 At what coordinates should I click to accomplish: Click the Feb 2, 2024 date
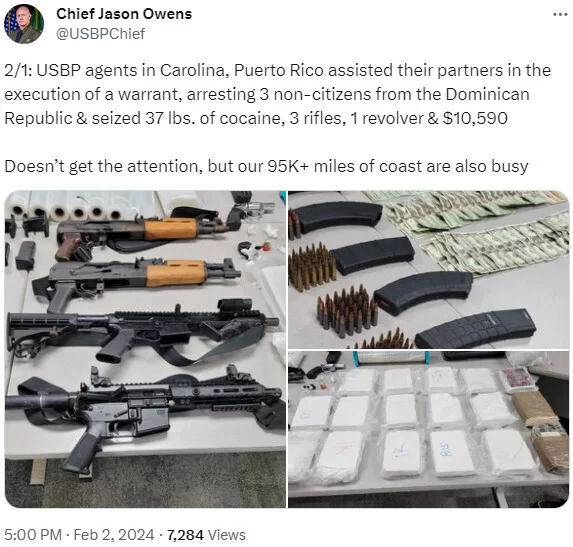point(114,535)
